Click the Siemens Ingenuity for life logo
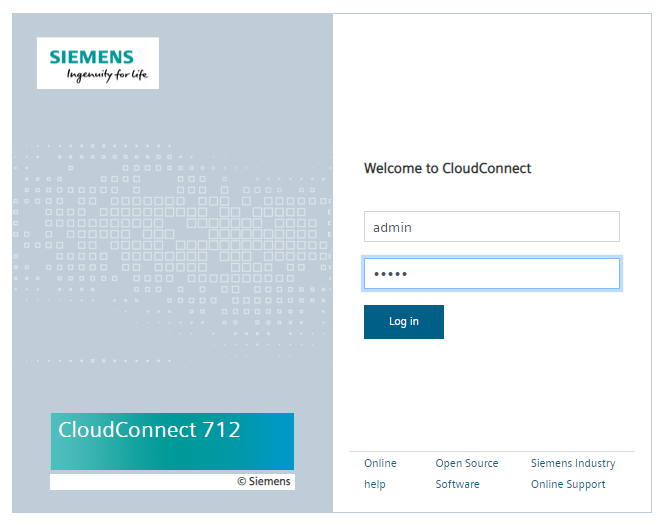 click(x=98, y=63)
